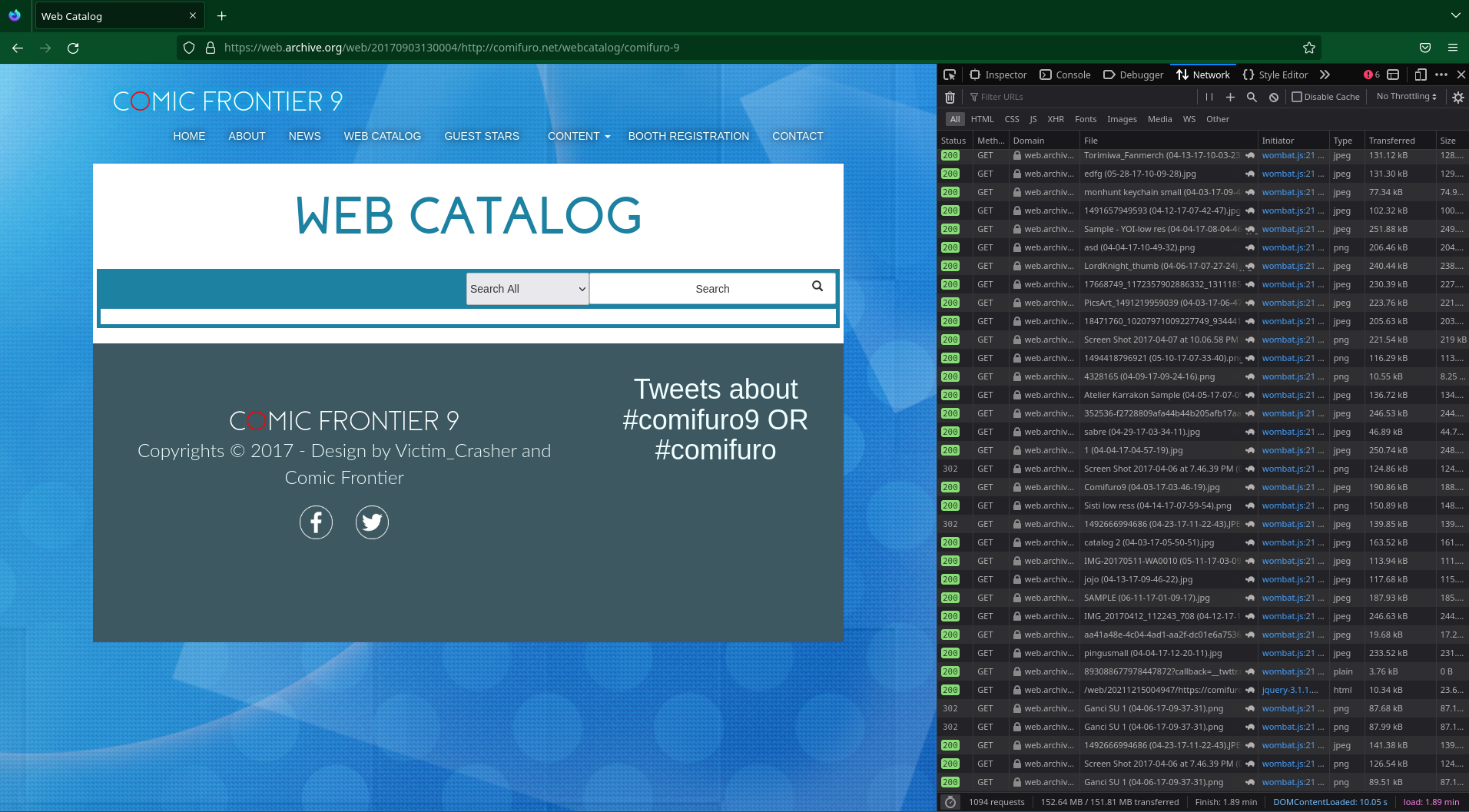Click the Twitter icon in footer

tap(372, 522)
